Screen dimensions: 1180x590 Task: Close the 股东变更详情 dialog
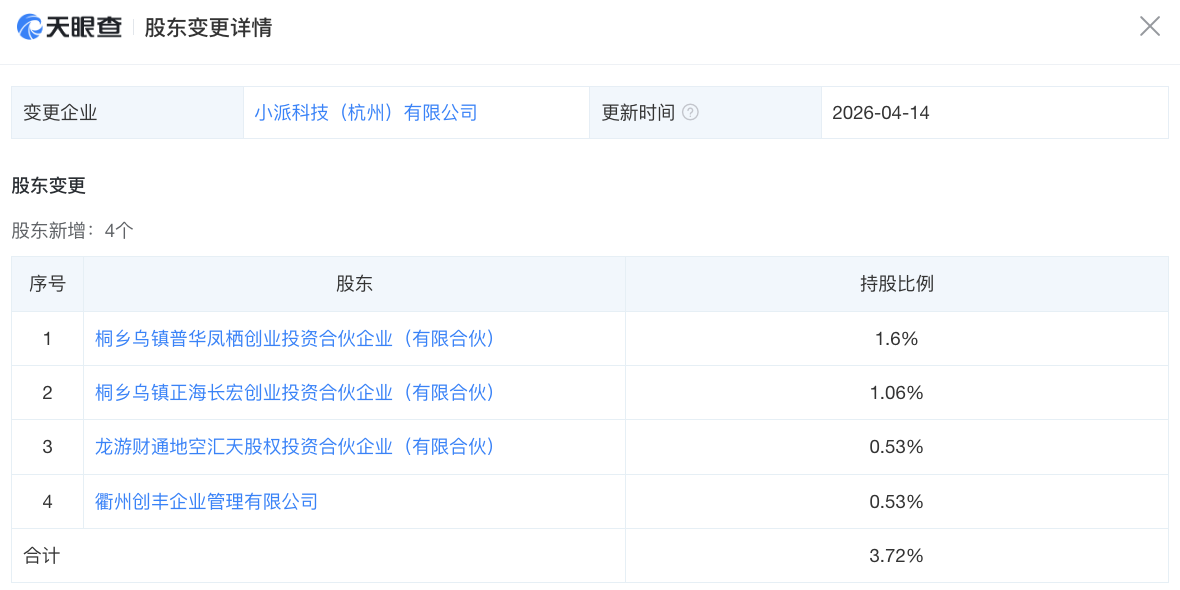point(1149,27)
